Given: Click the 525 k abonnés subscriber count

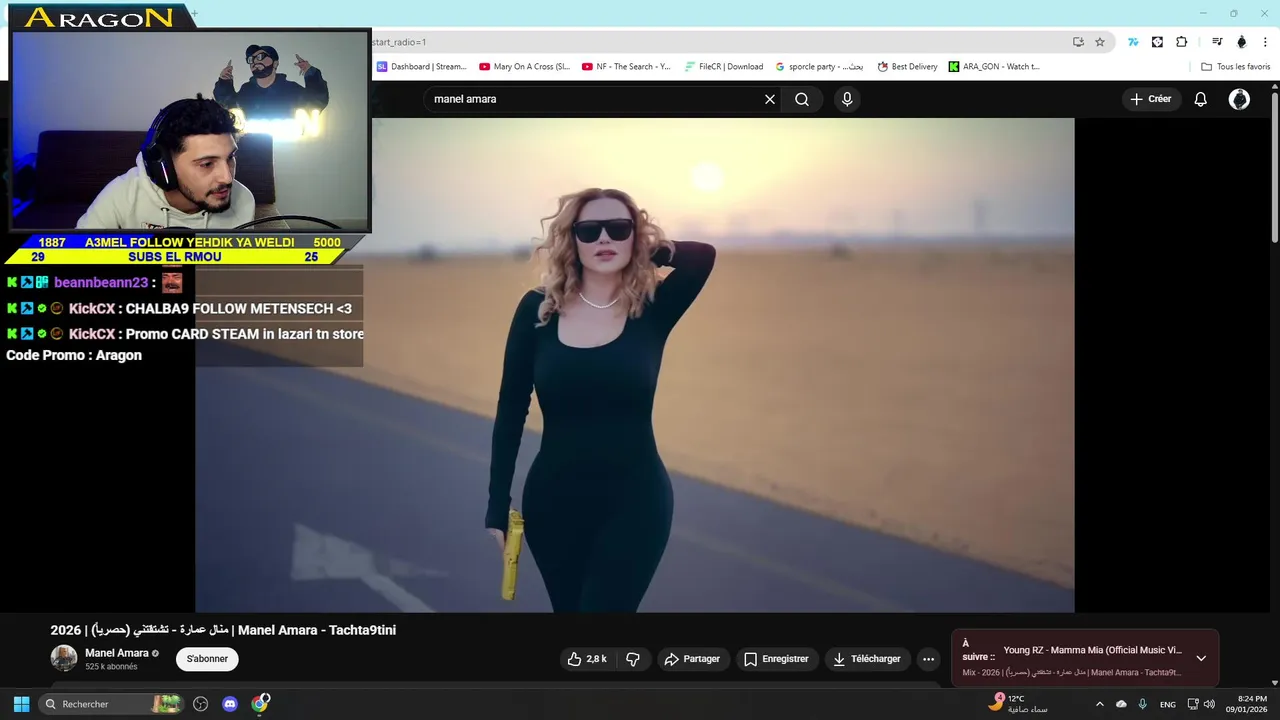Looking at the screenshot, I should [x=111, y=667].
